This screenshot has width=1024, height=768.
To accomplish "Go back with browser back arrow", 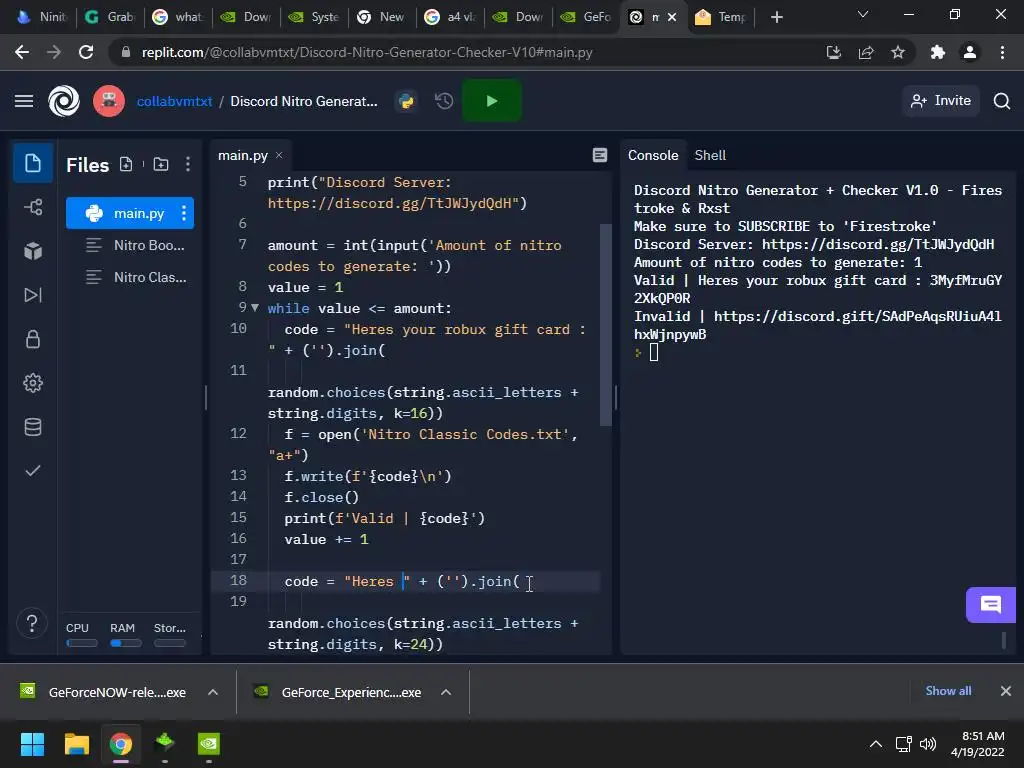I will 22,52.
